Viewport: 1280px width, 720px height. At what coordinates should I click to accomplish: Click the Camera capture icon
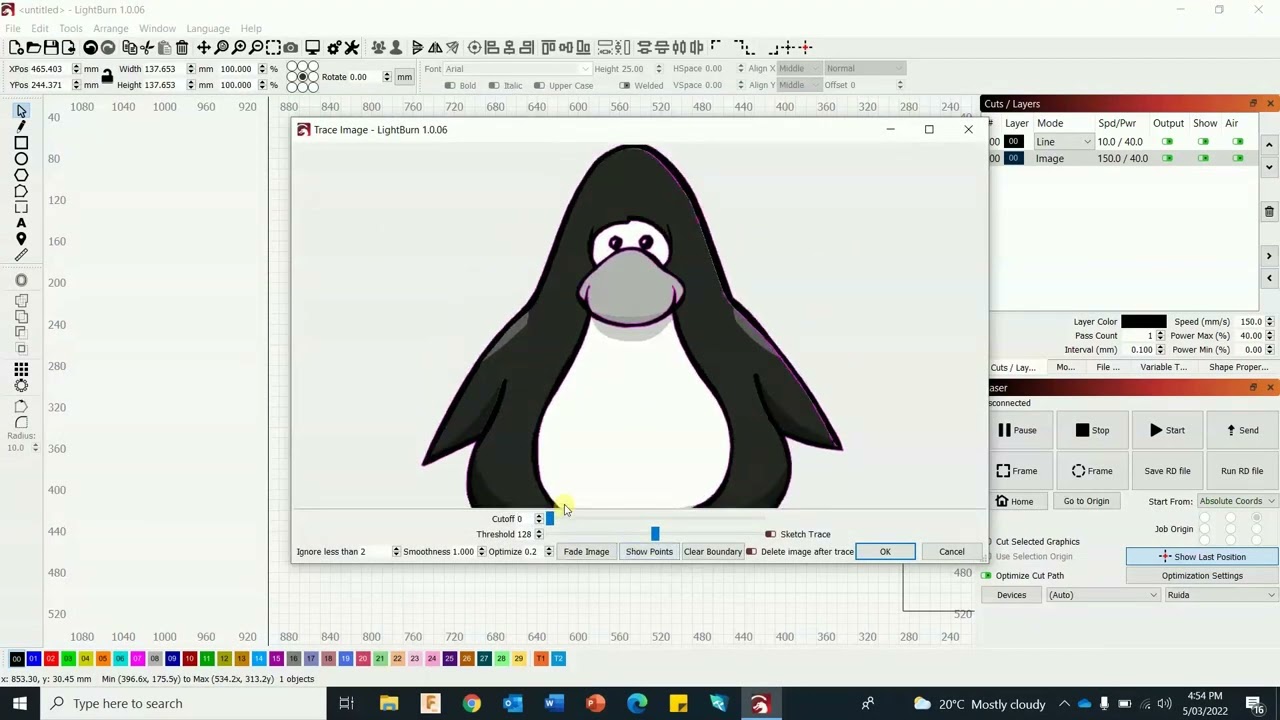pos(290,47)
